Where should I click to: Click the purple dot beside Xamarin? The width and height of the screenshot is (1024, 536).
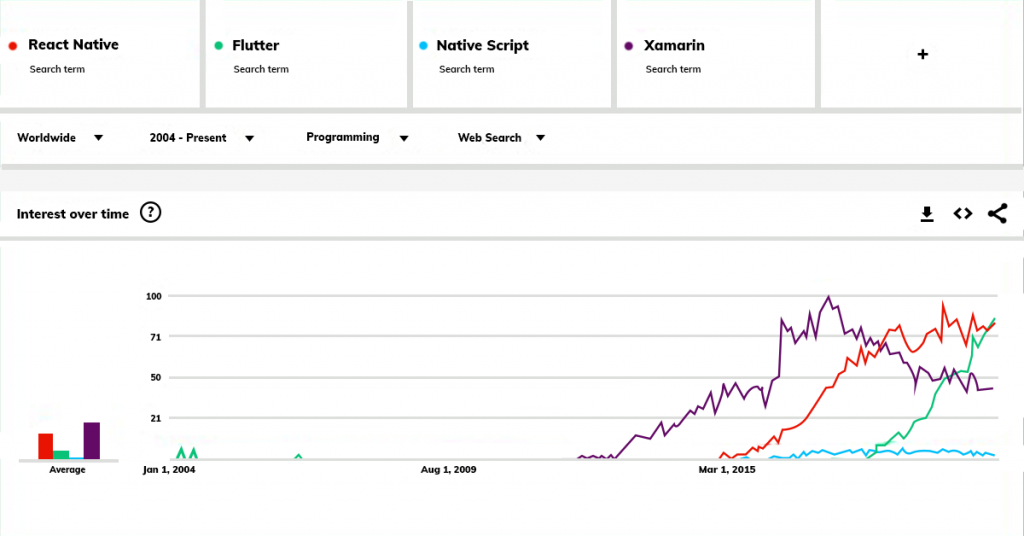(x=628, y=46)
